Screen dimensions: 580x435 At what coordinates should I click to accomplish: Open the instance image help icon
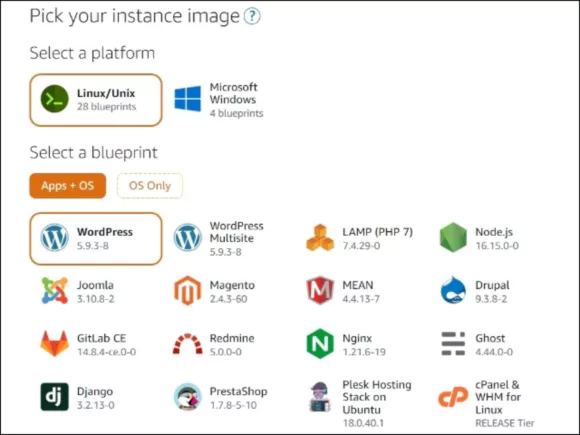pos(252,16)
